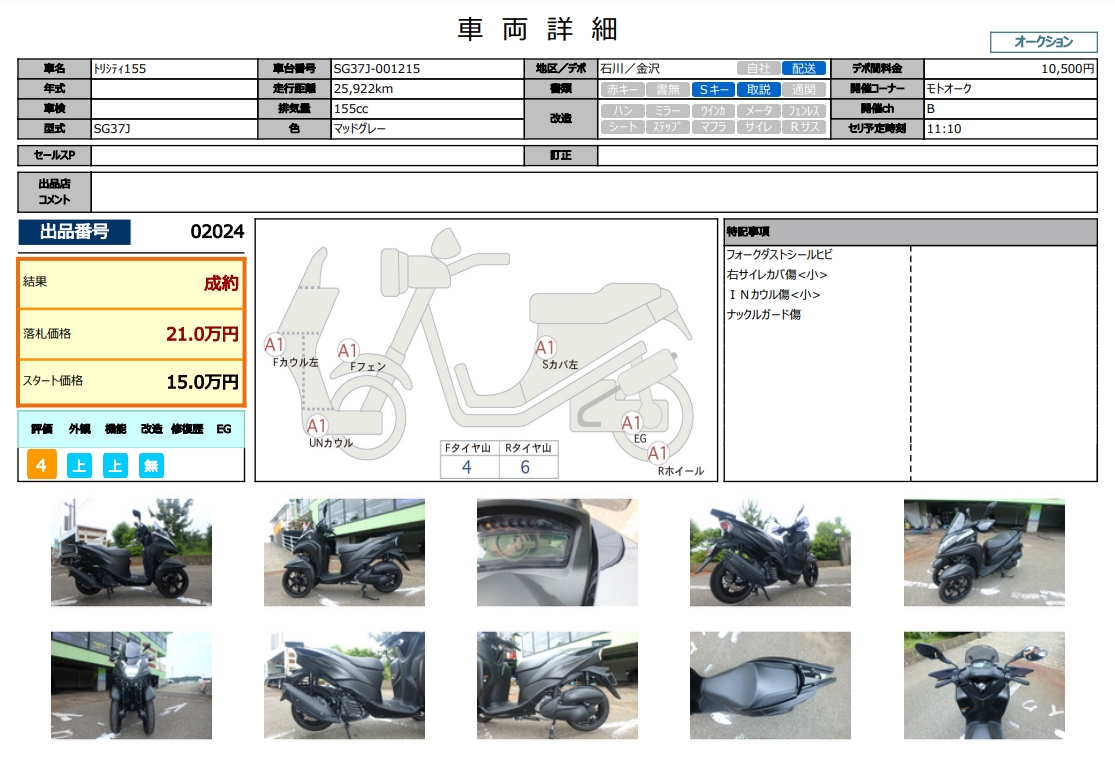Image resolution: width=1115 pixels, height=779 pixels.
Task: Click the A1 marker on Sカバ左
Action: 545,348
